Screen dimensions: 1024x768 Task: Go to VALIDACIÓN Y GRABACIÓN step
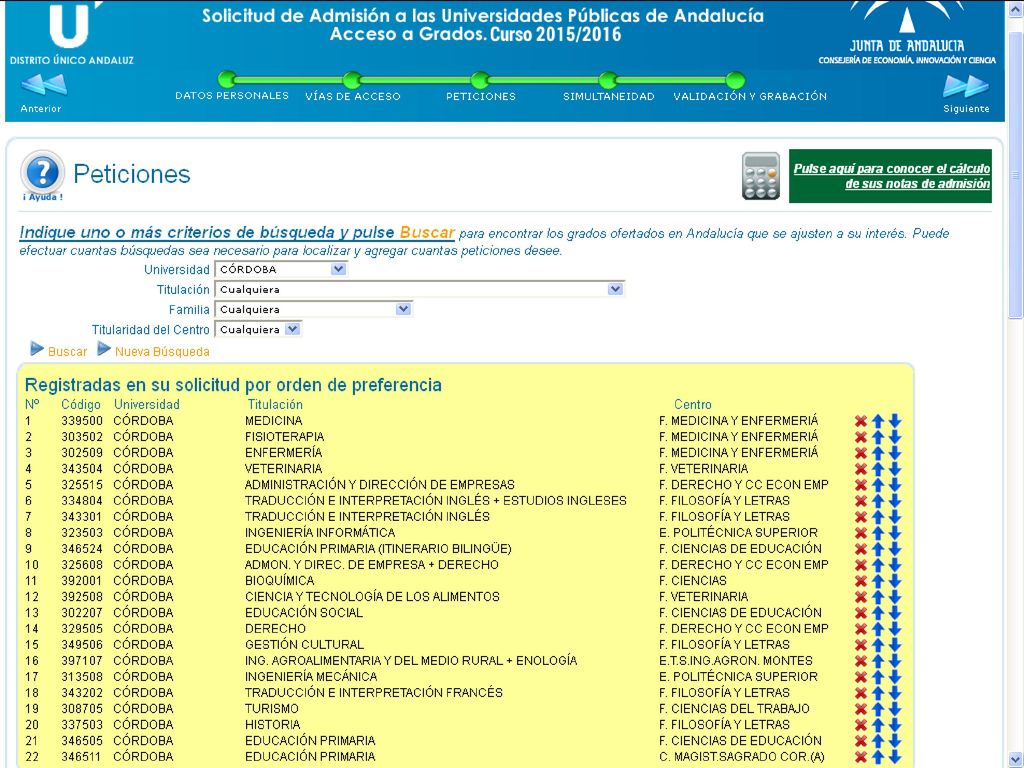(x=750, y=97)
